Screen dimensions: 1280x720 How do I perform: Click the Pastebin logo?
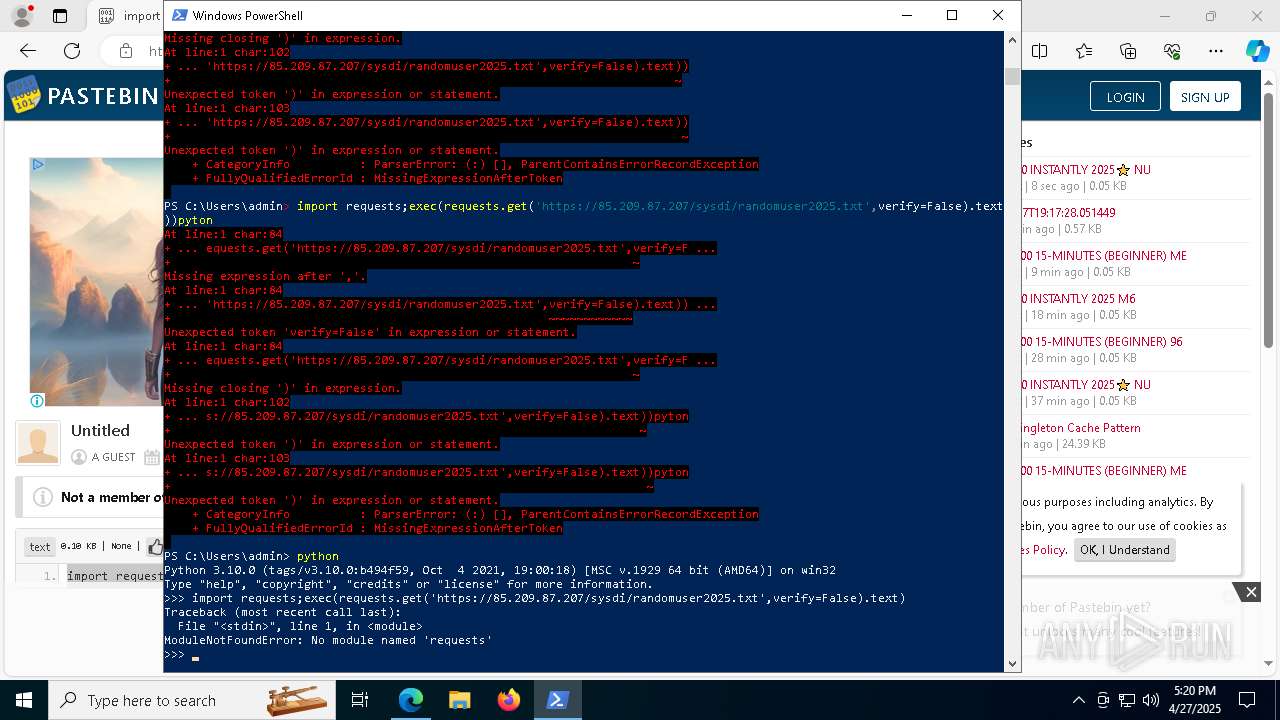click(x=83, y=96)
